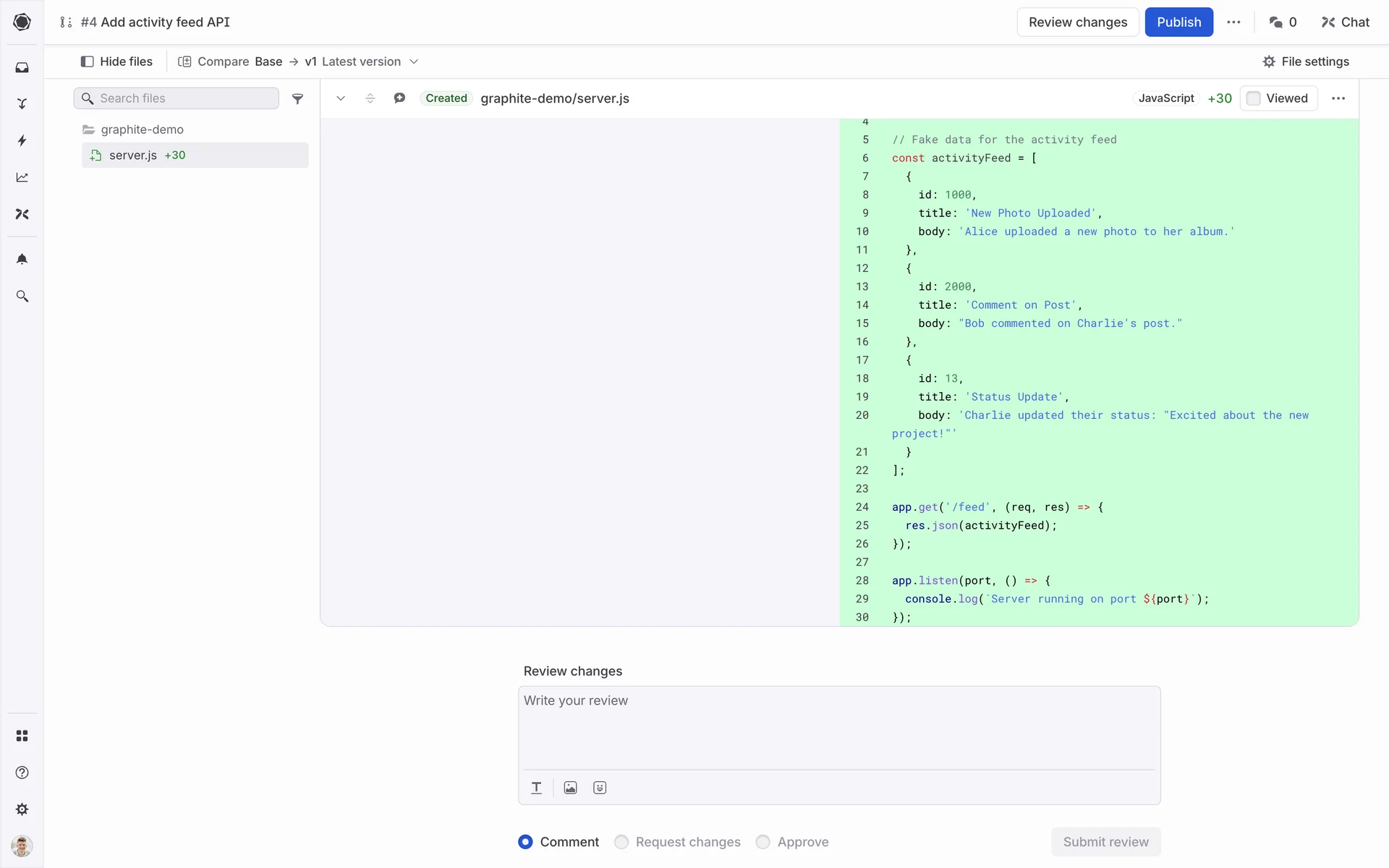Expand all lines in the server.js diff
The image size is (1389, 868).
[370, 98]
